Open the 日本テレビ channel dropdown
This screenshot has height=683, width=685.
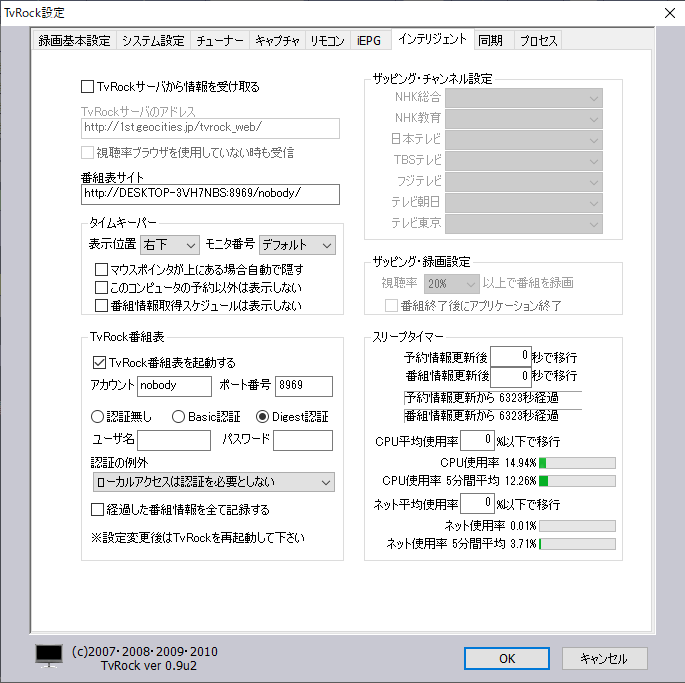524,140
